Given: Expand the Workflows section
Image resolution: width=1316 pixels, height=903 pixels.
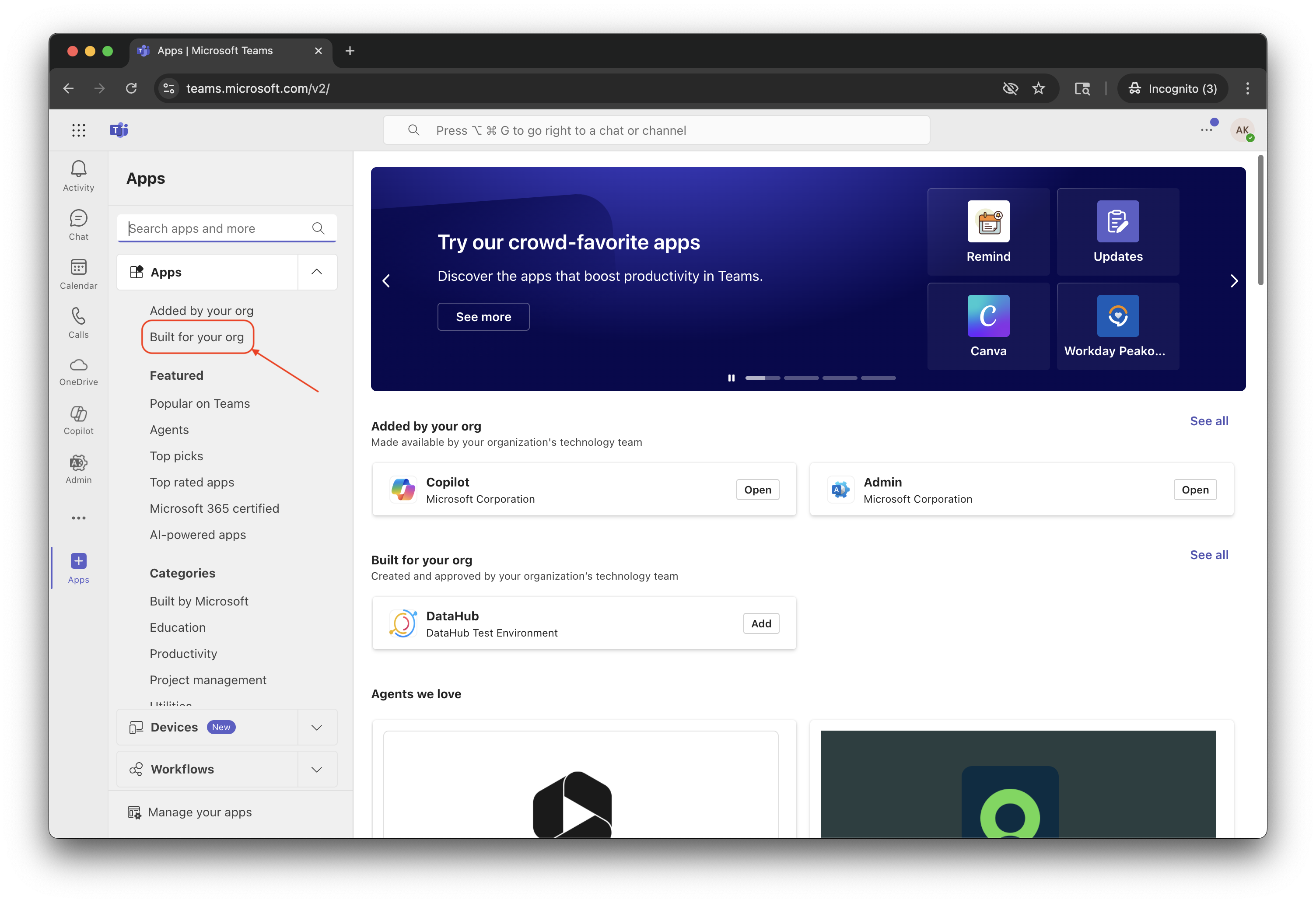Looking at the screenshot, I should pos(317,769).
